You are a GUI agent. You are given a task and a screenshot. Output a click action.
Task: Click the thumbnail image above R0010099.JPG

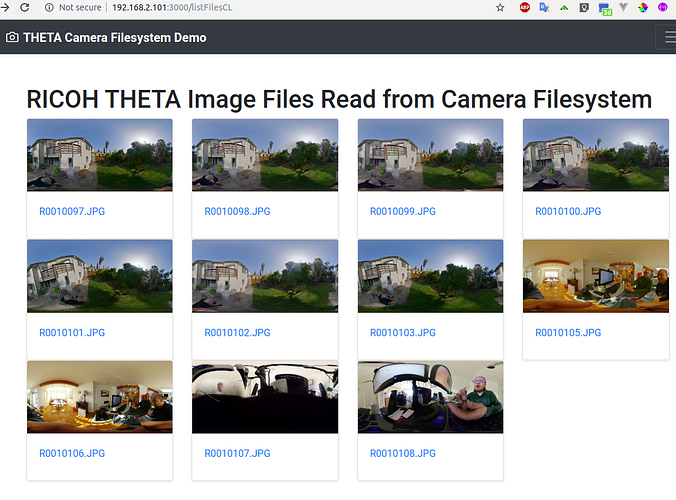[x=430, y=155]
